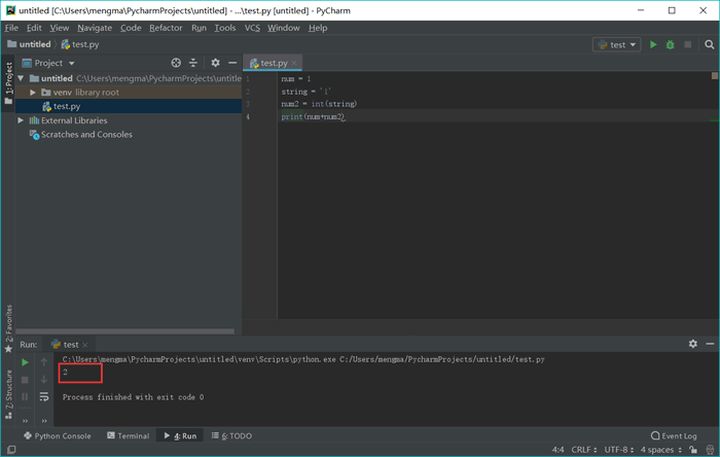The image size is (720, 457).
Task: Click the pause output icon in Run panel
Action: pyautogui.click(x=25, y=396)
